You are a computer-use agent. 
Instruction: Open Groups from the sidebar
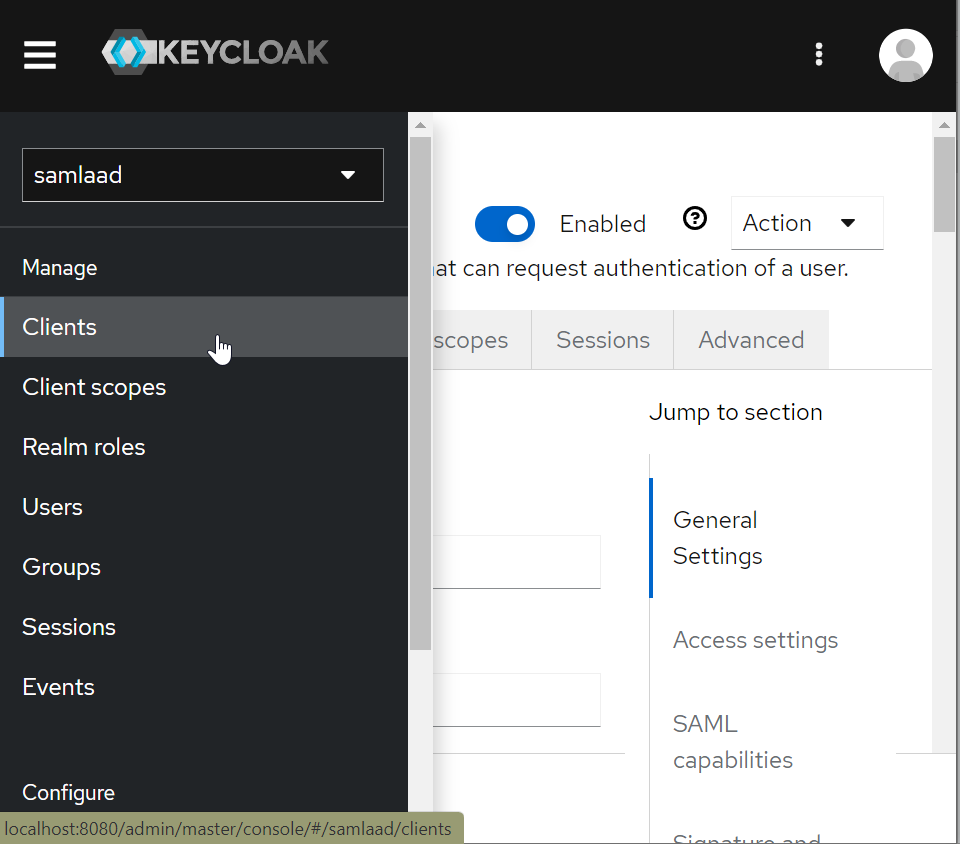(61, 567)
